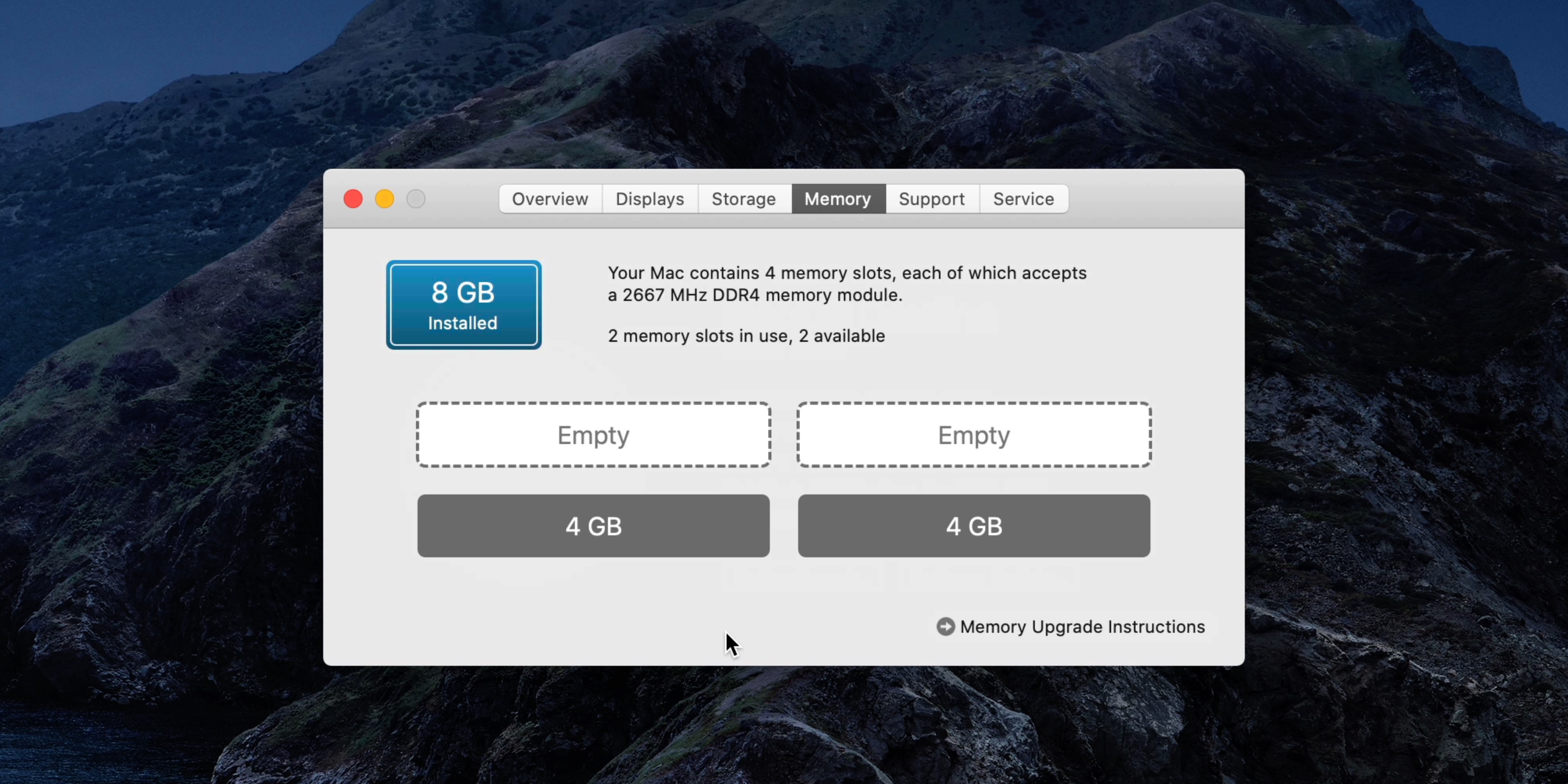This screenshot has height=784, width=1568.
Task: Toggle the empty slot indicator left
Action: coord(593,434)
